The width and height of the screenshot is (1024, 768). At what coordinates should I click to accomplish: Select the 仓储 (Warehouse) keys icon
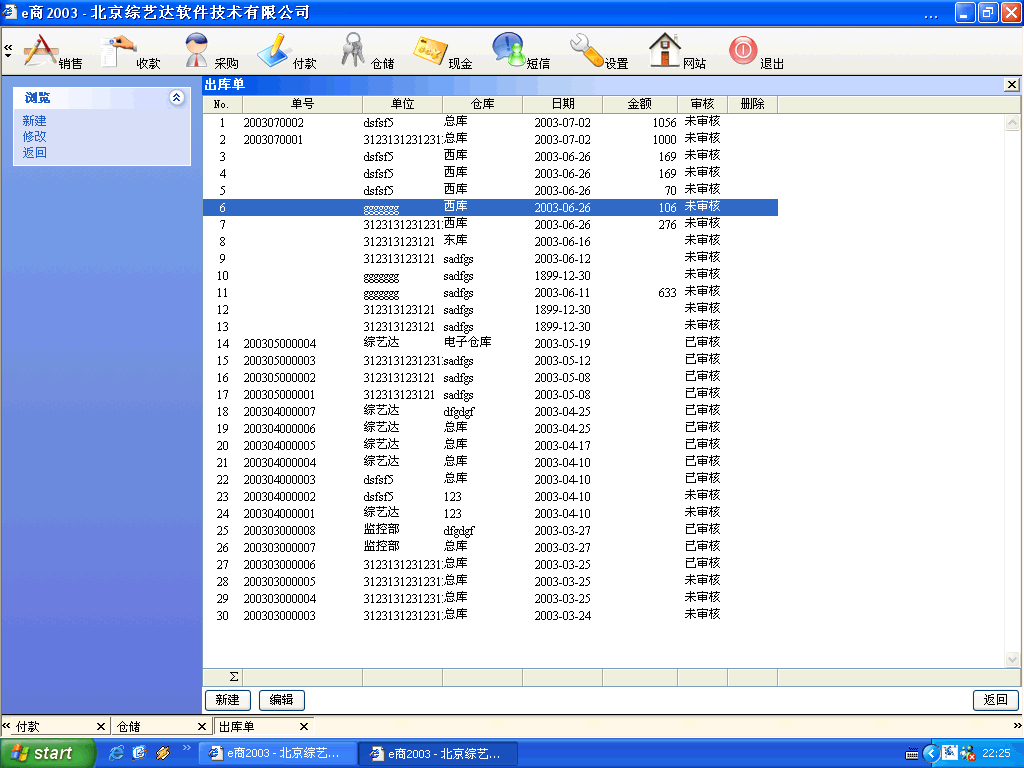(355, 51)
